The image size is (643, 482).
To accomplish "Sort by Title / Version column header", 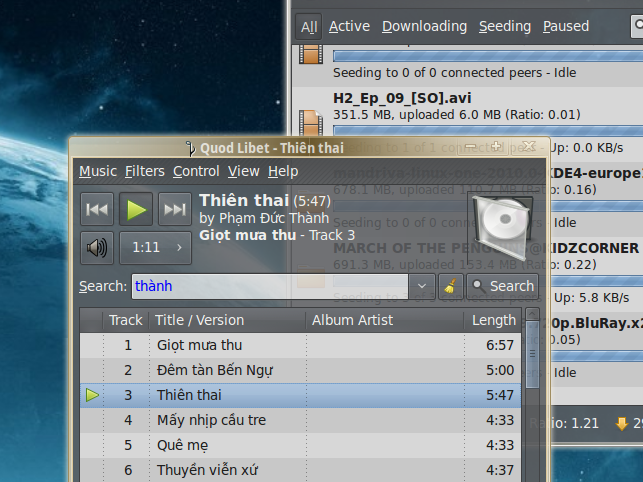I will pos(228,320).
